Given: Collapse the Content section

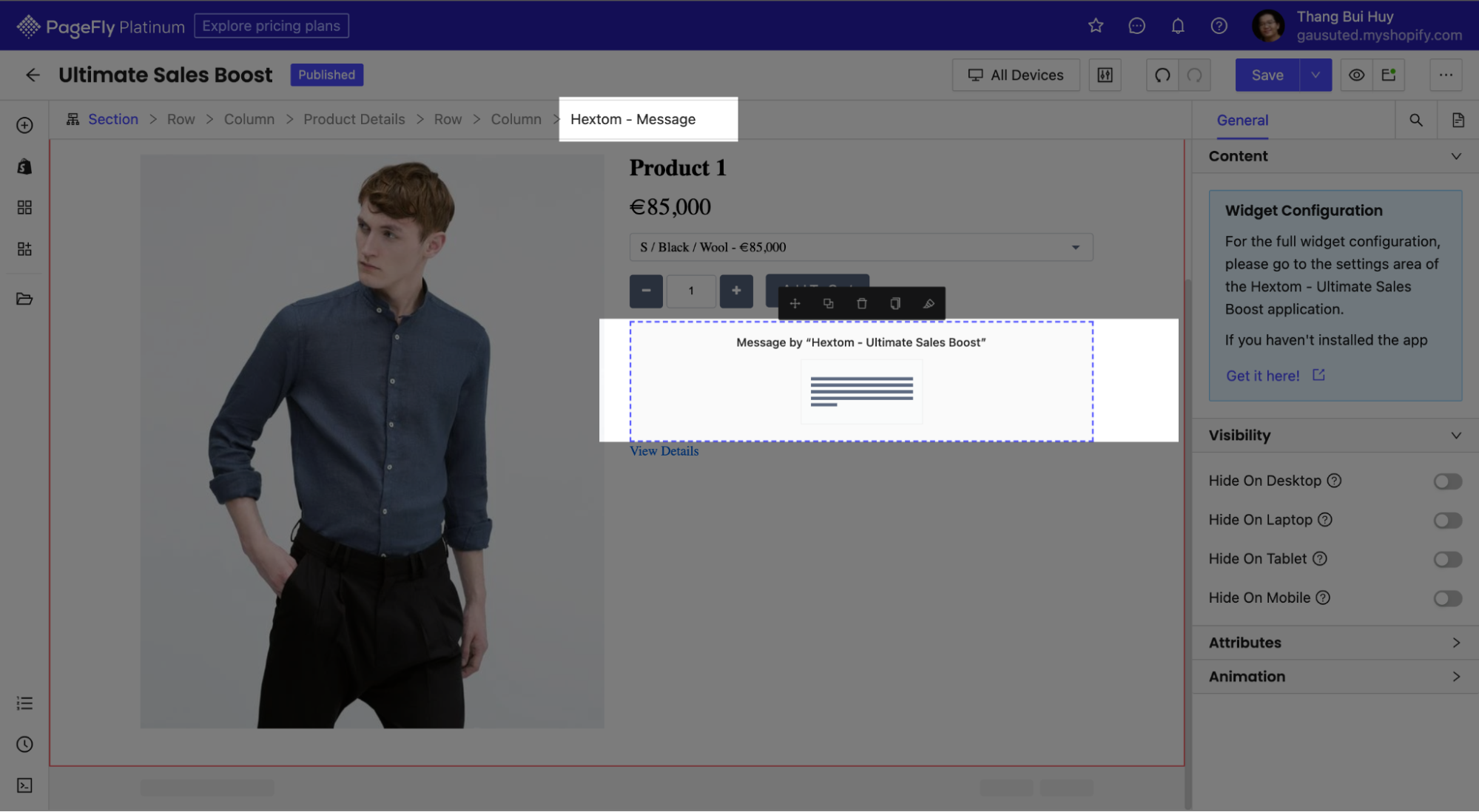Looking at the screenshot, I should coord(1335,156).
